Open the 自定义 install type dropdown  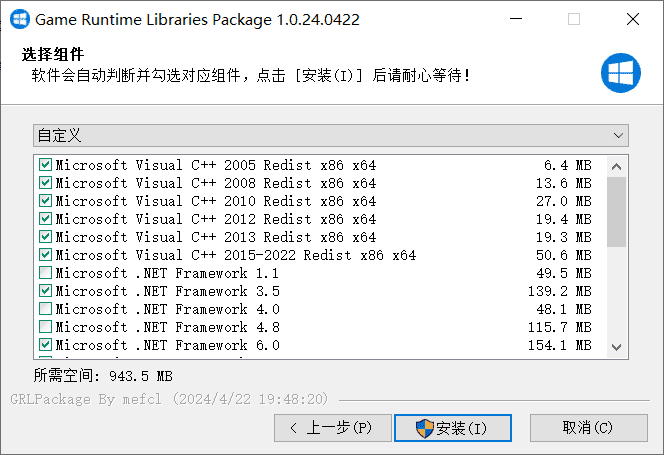(330, 135)
